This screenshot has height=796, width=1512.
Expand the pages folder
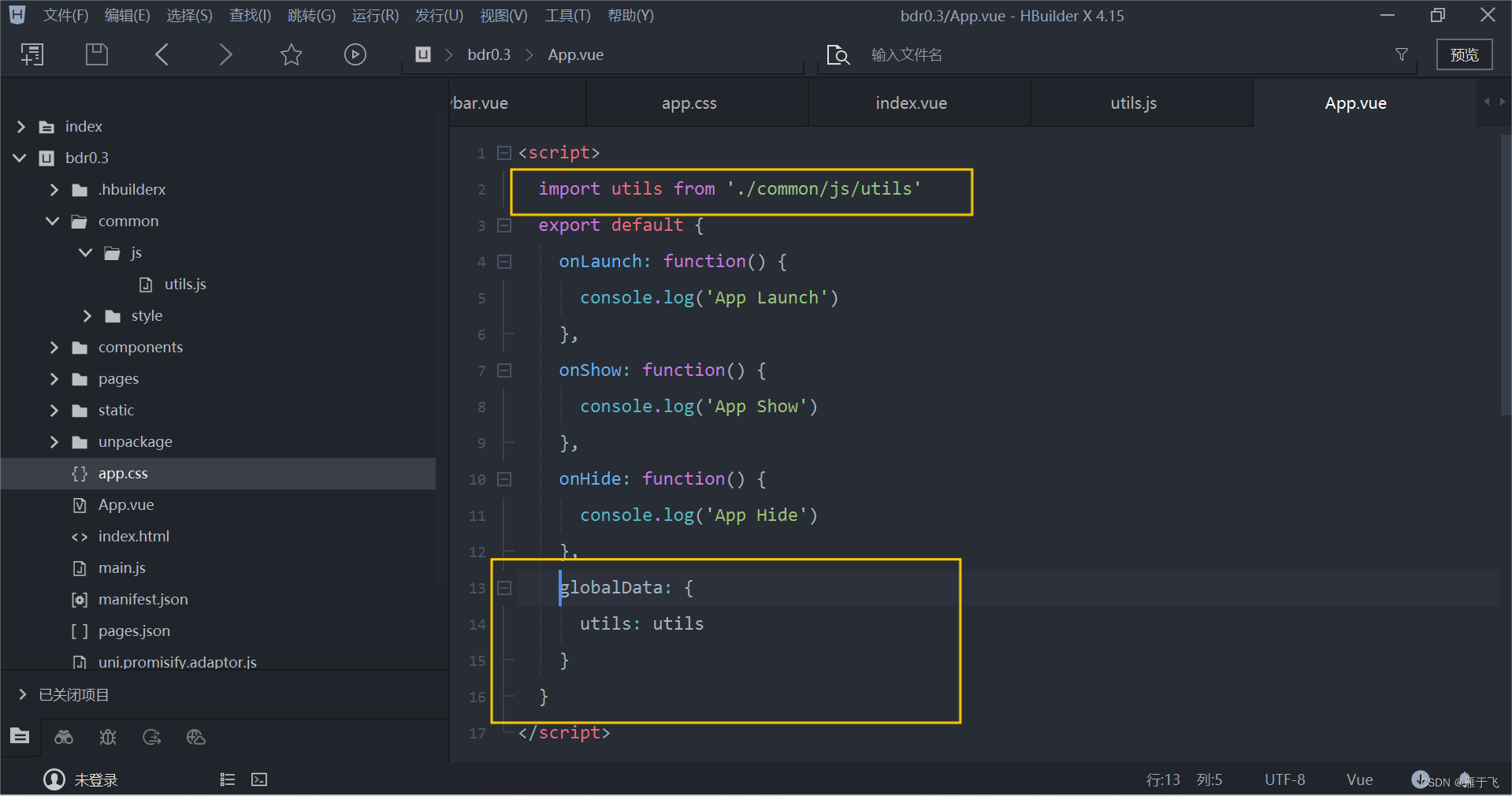[54, 379]
